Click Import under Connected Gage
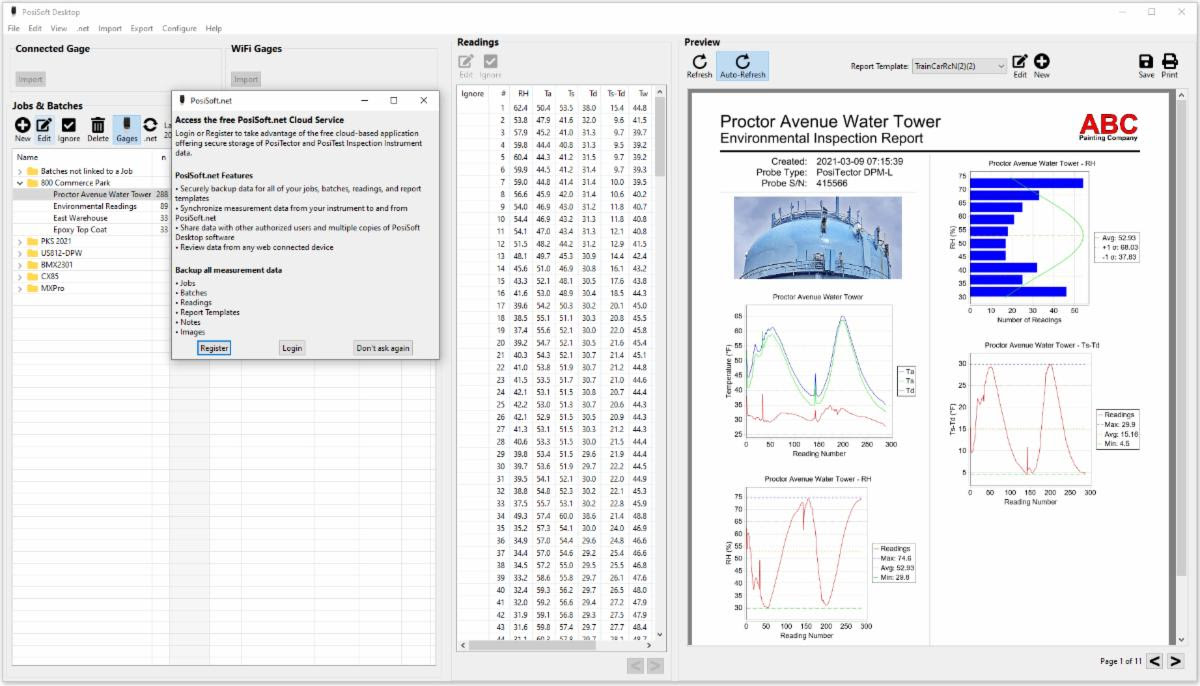1200x686 pixels. (31, 79)
